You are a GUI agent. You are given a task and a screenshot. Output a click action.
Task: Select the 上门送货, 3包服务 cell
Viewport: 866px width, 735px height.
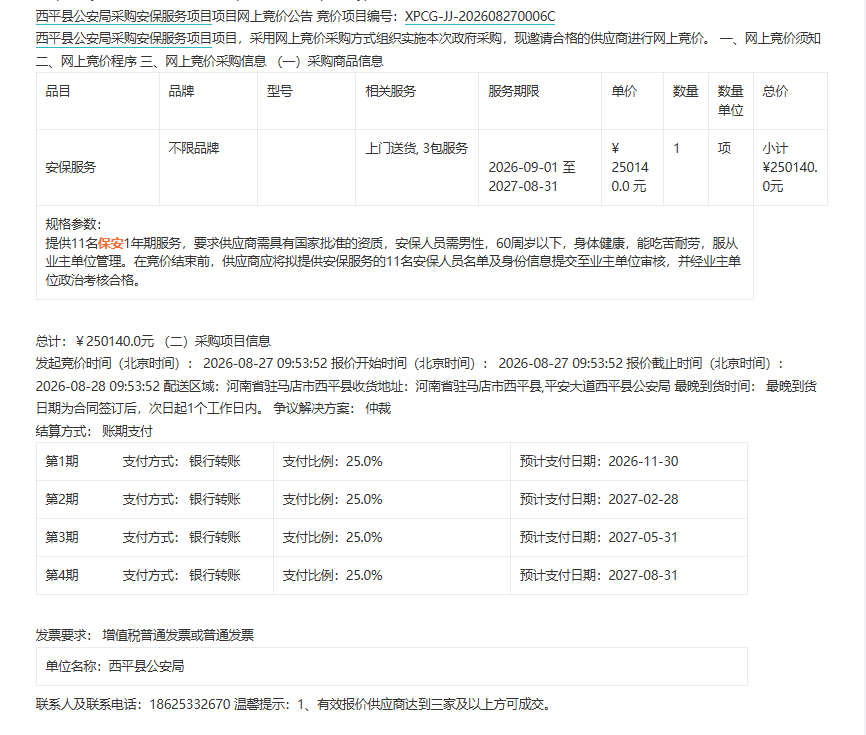[416, 148]
